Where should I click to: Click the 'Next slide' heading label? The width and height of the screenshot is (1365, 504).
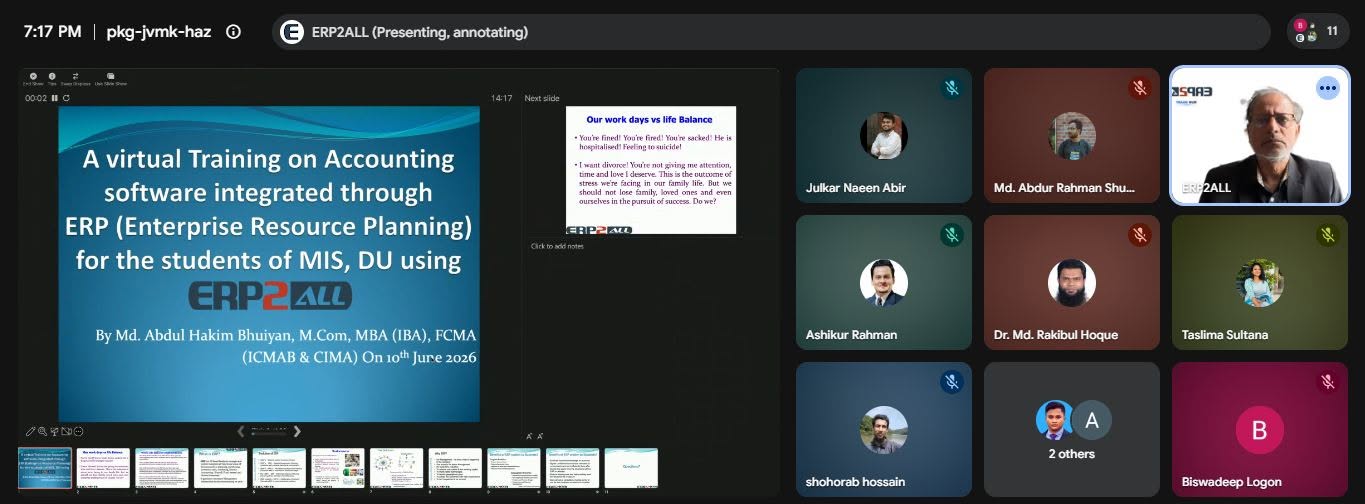(x=542, y=98)
